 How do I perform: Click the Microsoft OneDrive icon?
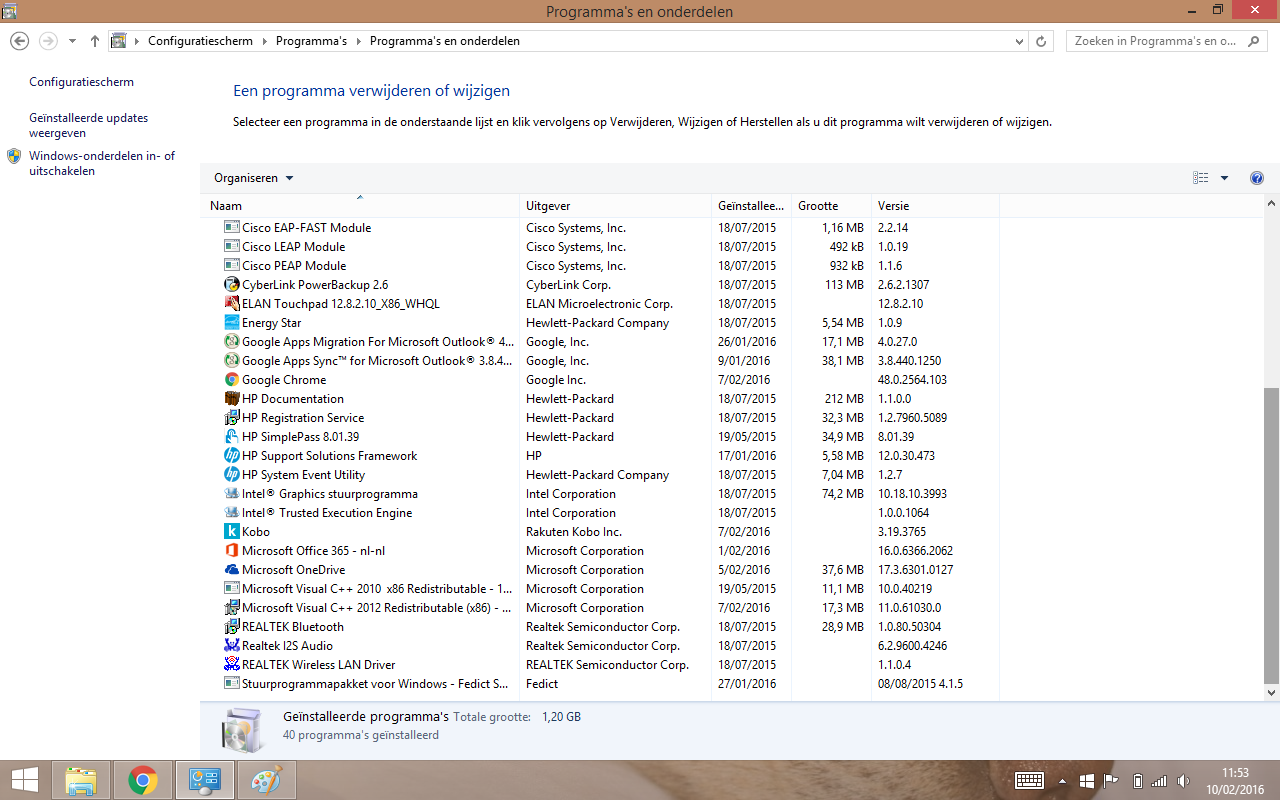click(232, 570)
